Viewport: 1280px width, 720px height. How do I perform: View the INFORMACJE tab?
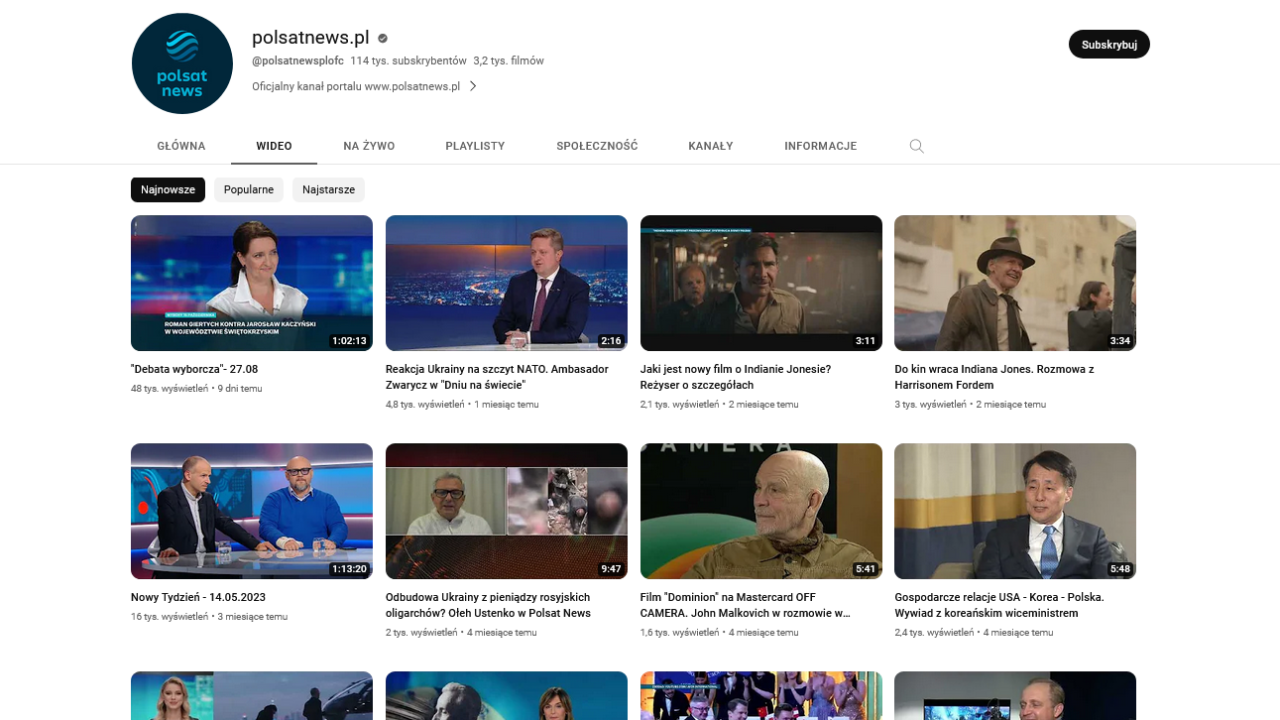820,146
